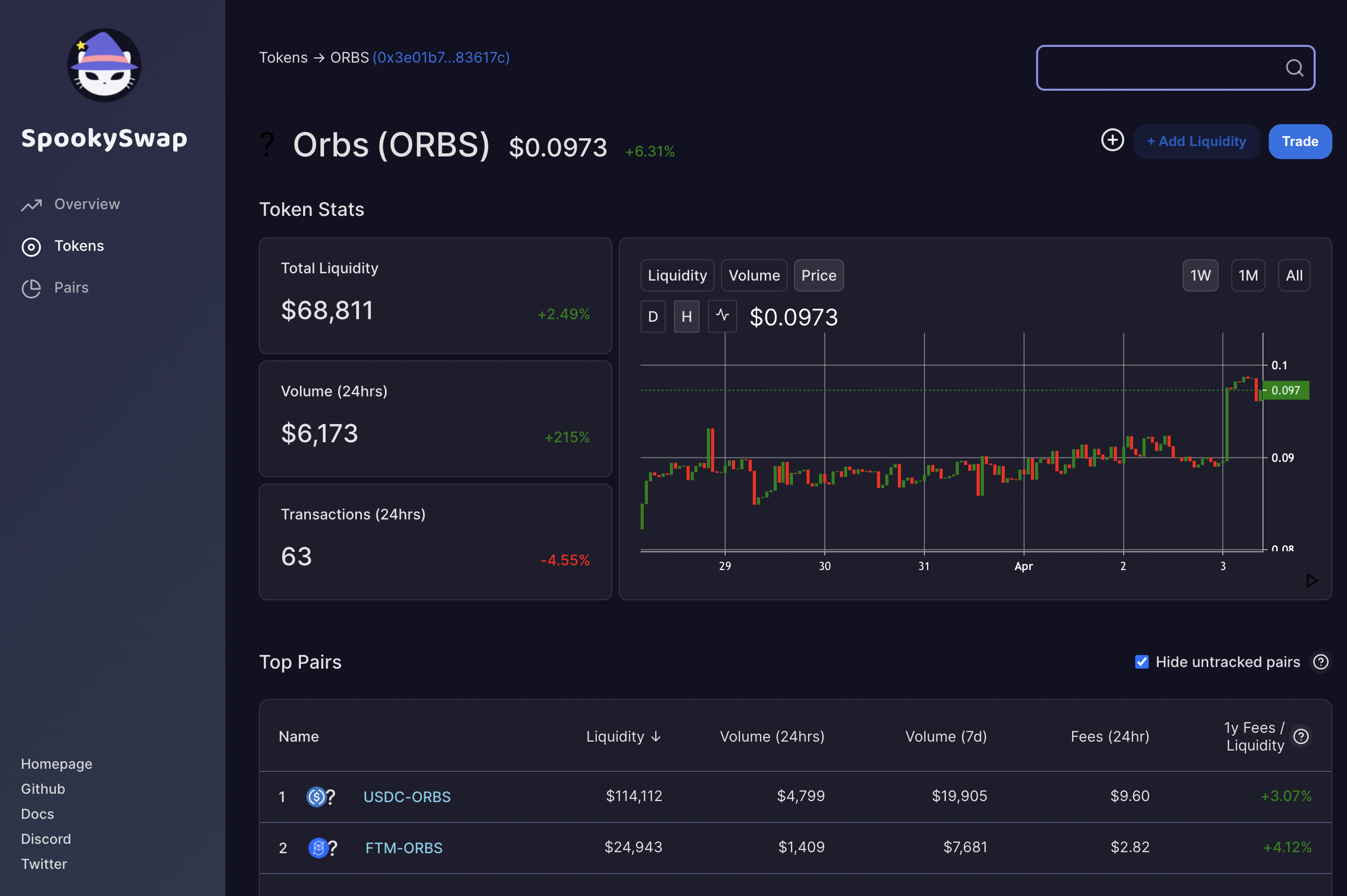1347x896 pixels.
Task: Go back via Tokens breadcrumb
Action: tap(283, 58)
